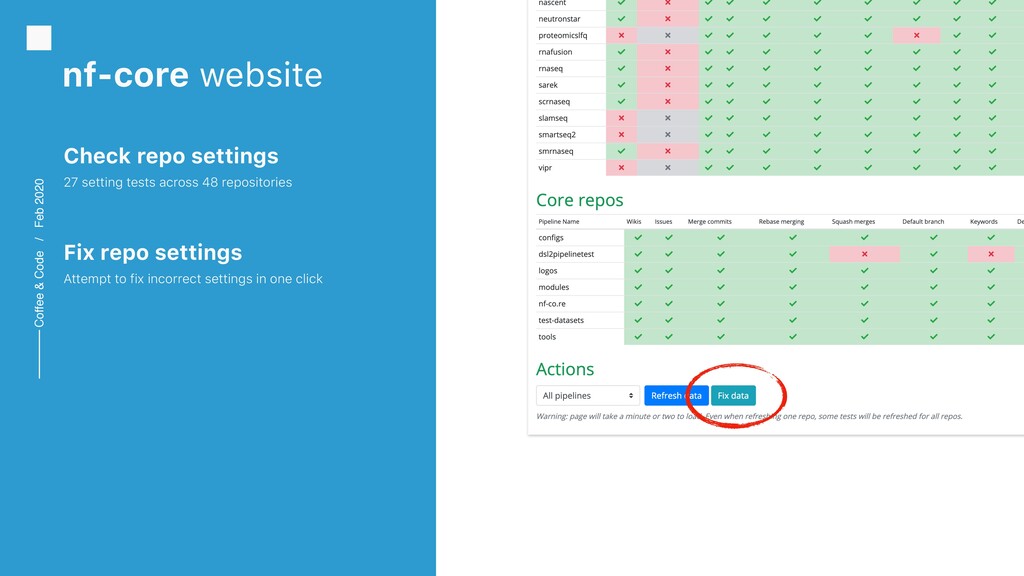Click configs Wikis check mark
This screenshot has width=1024, height=576.
[x=638, y=238]
